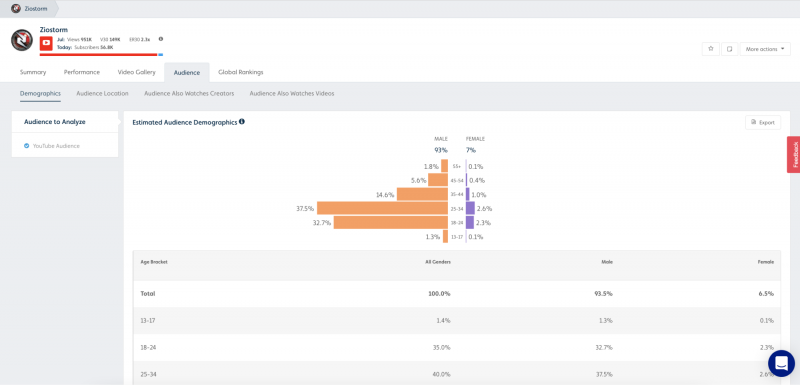Open the red Feedback side tab
Screen dimensions: 800x385
(794, 155)
